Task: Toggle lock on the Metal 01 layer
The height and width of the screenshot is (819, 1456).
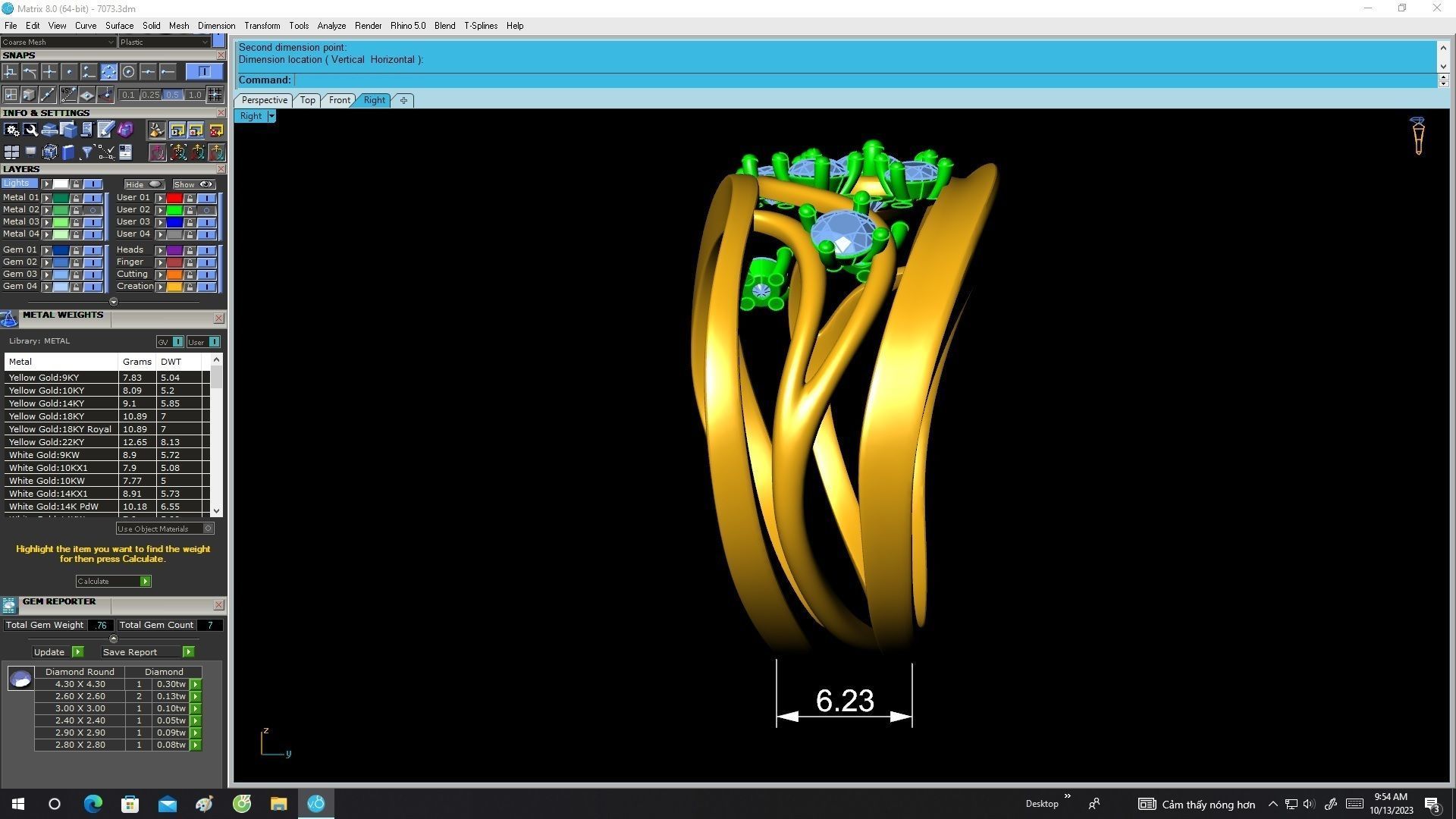Action: tap(76, 198)
